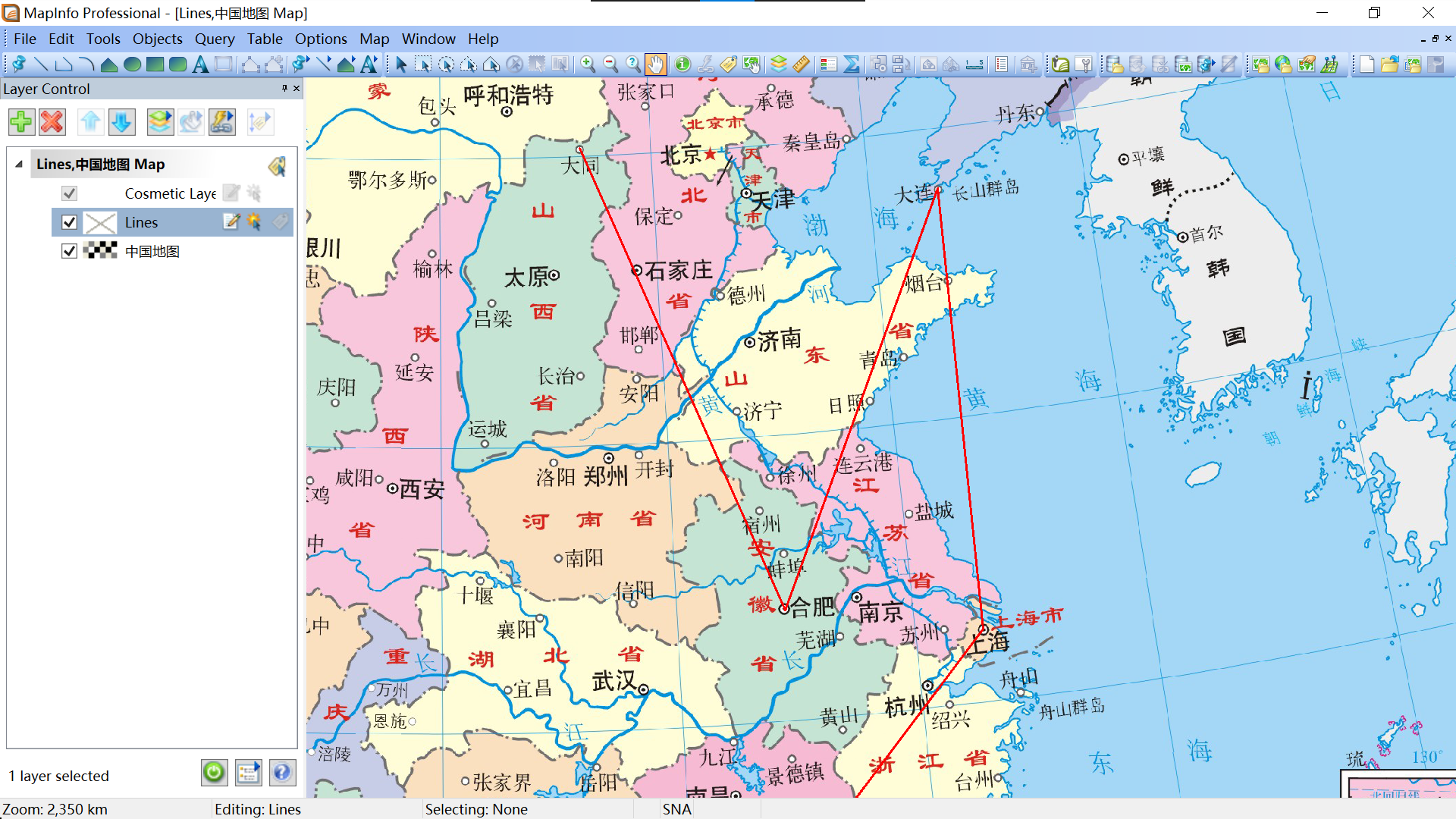This screenshot has width=1456, height=819.
Task: Open the Query menu
Action: coord(214,39)
